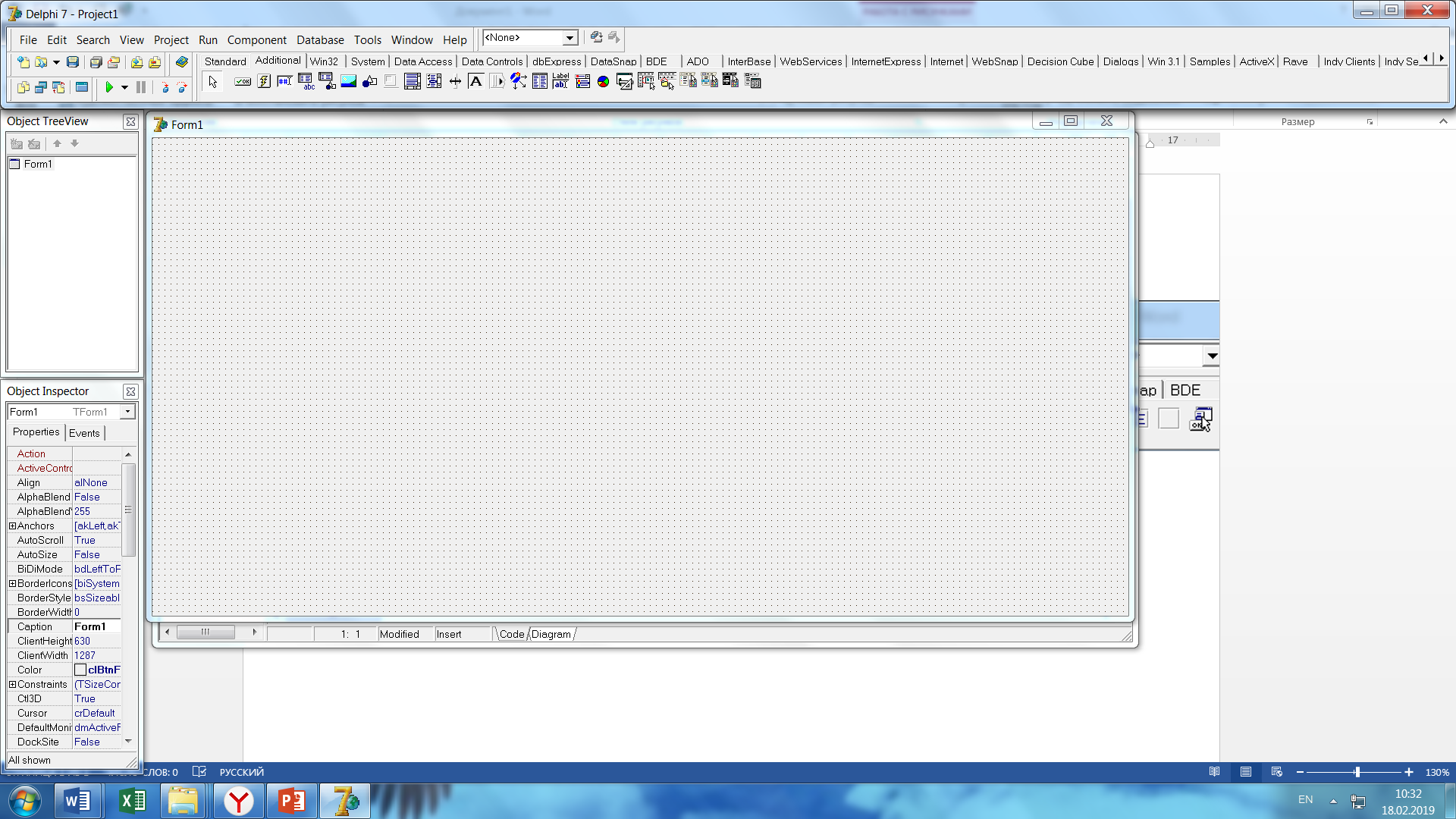Open the Project menu
Screen dimensions: 1456x819
(171, 39)
